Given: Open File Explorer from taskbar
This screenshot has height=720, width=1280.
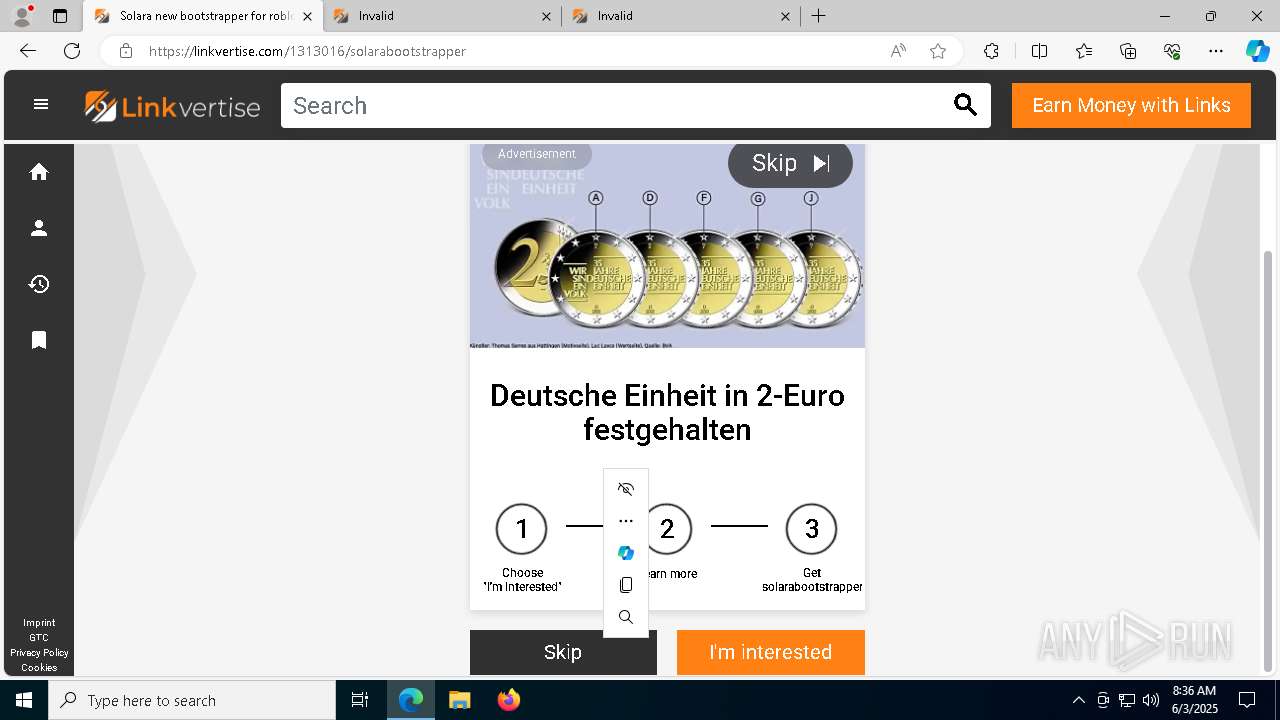Looking at the screenshot, I should point(459,700).
